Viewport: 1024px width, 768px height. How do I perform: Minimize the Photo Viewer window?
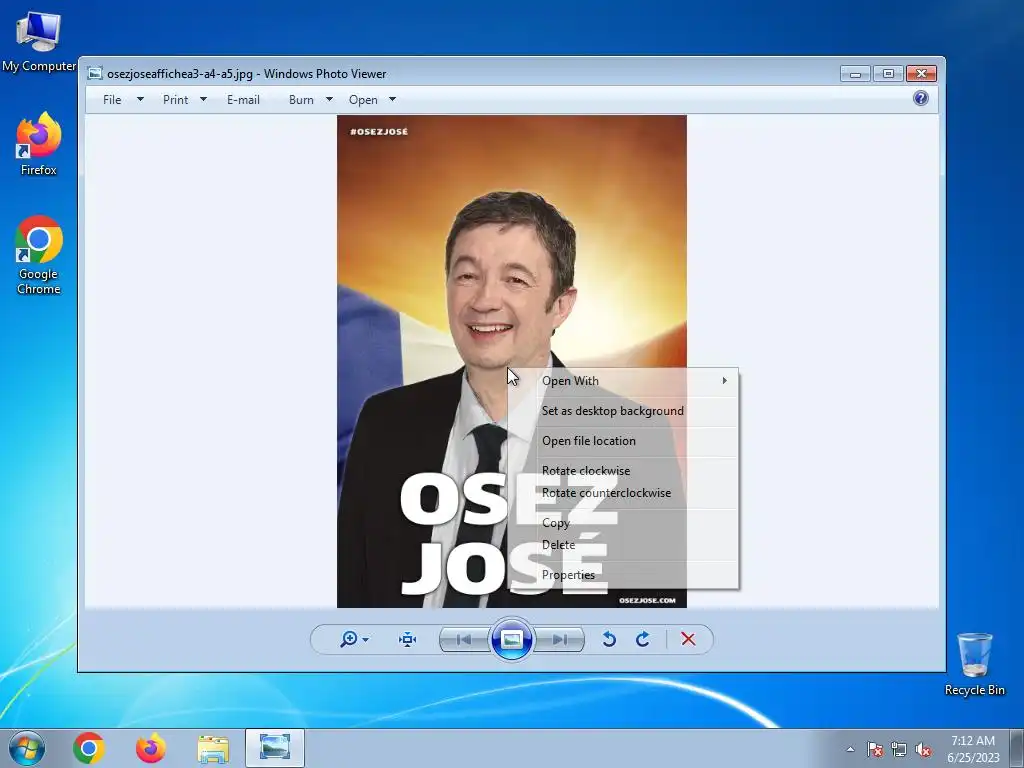tap(856, 74)
